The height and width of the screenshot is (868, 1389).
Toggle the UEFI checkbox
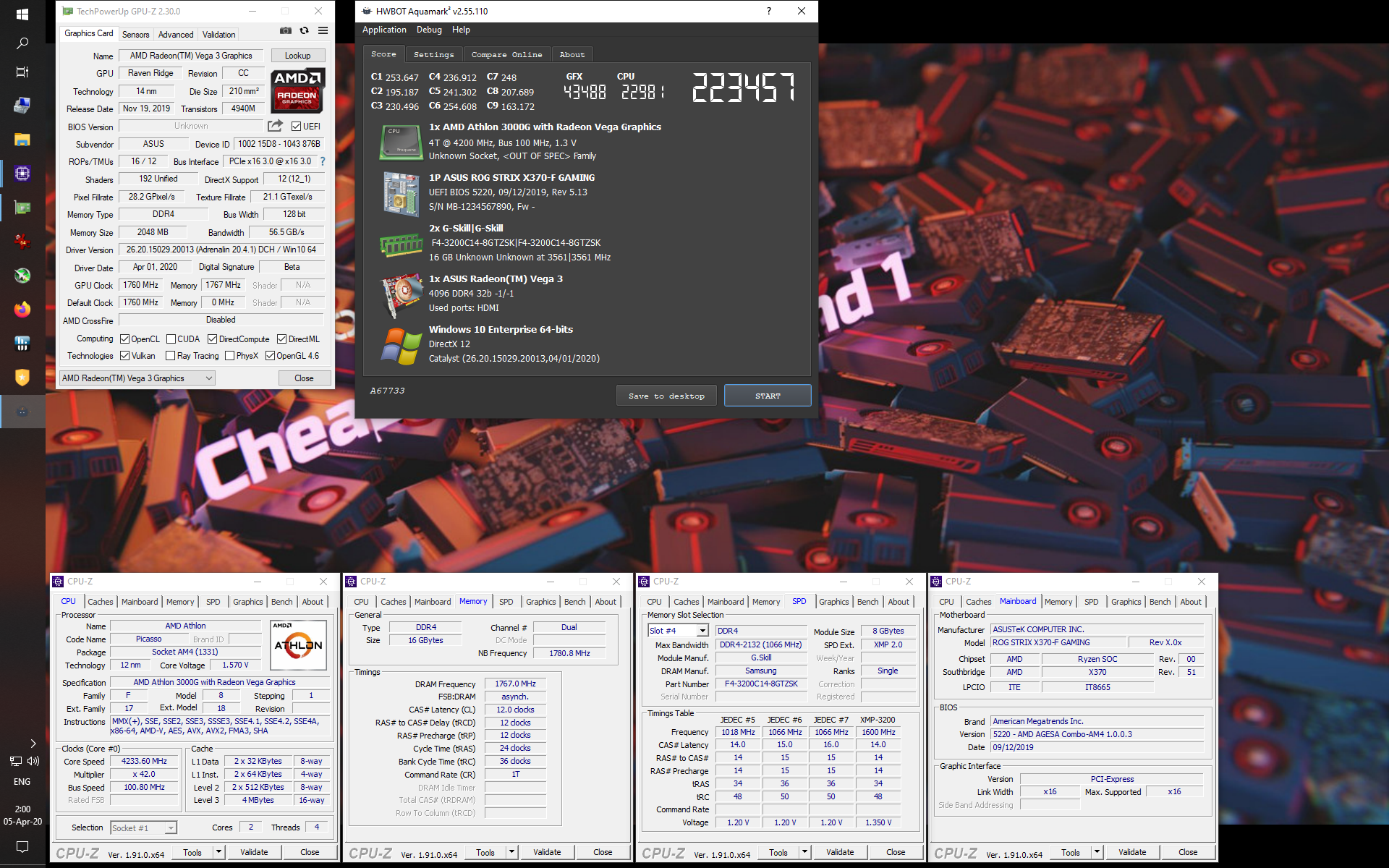296,127
